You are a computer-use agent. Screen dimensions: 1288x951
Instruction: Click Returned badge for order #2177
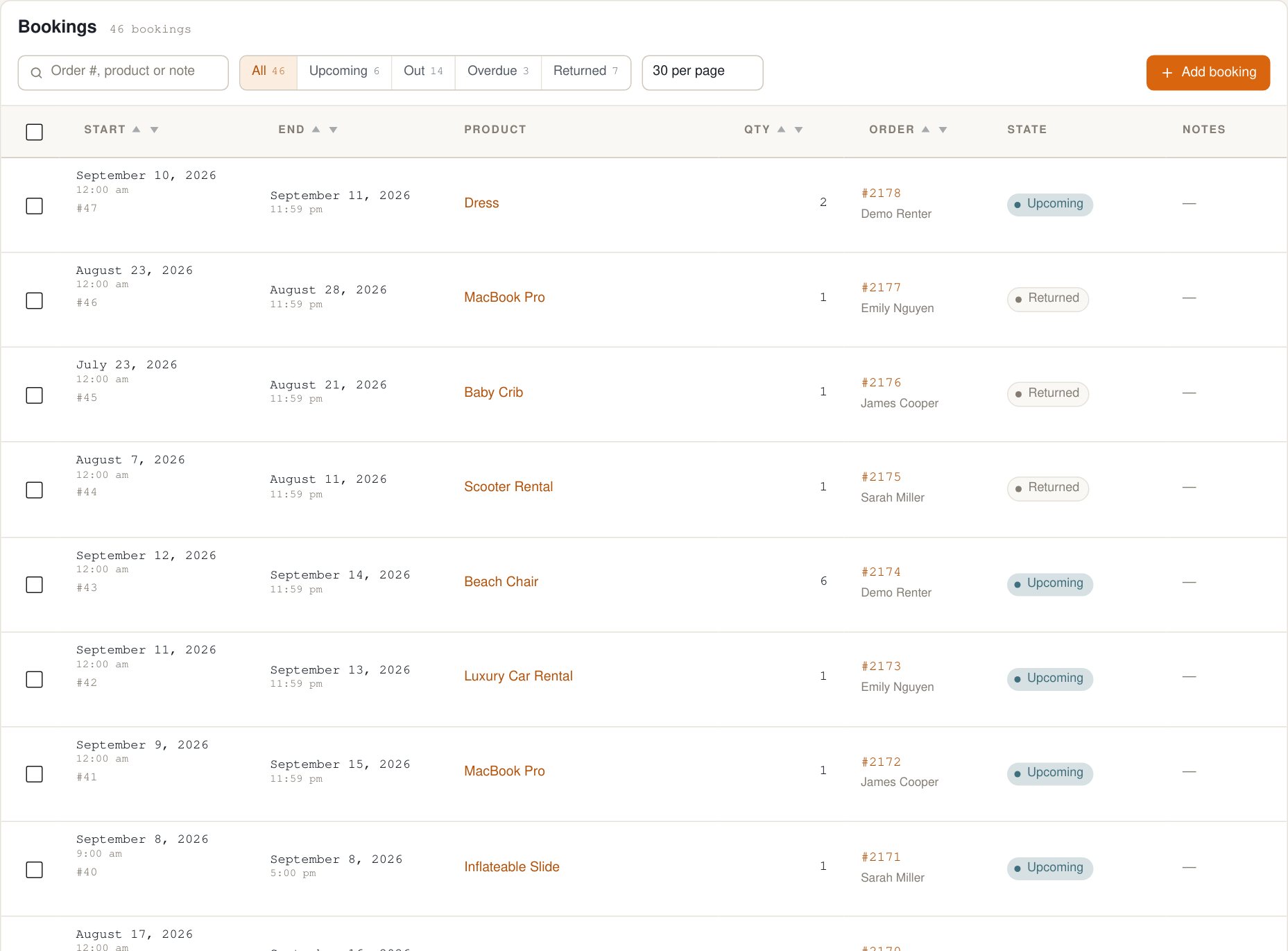[1047, 299]
